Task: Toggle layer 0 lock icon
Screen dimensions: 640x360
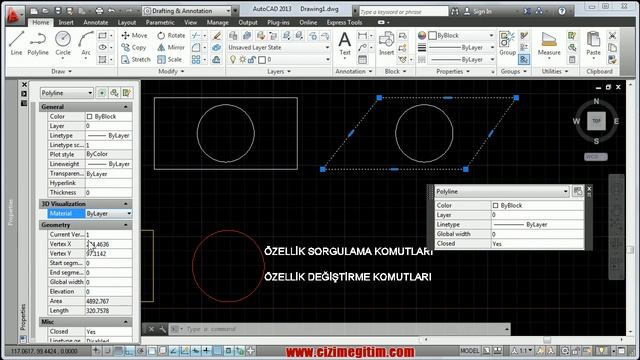Action: [252, 60]
